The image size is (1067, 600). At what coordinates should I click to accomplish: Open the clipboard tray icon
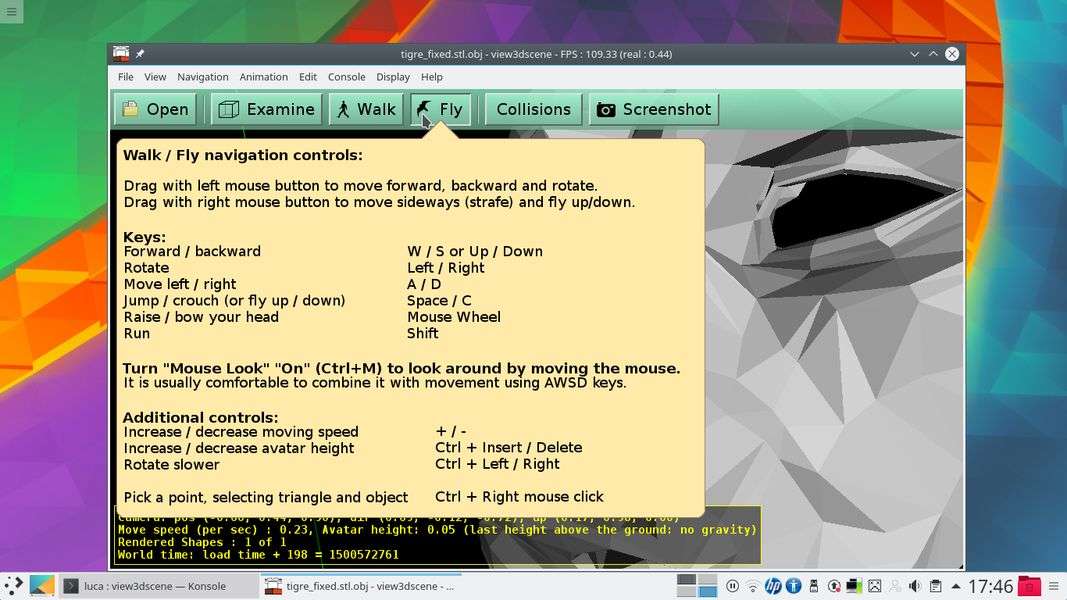935,586
